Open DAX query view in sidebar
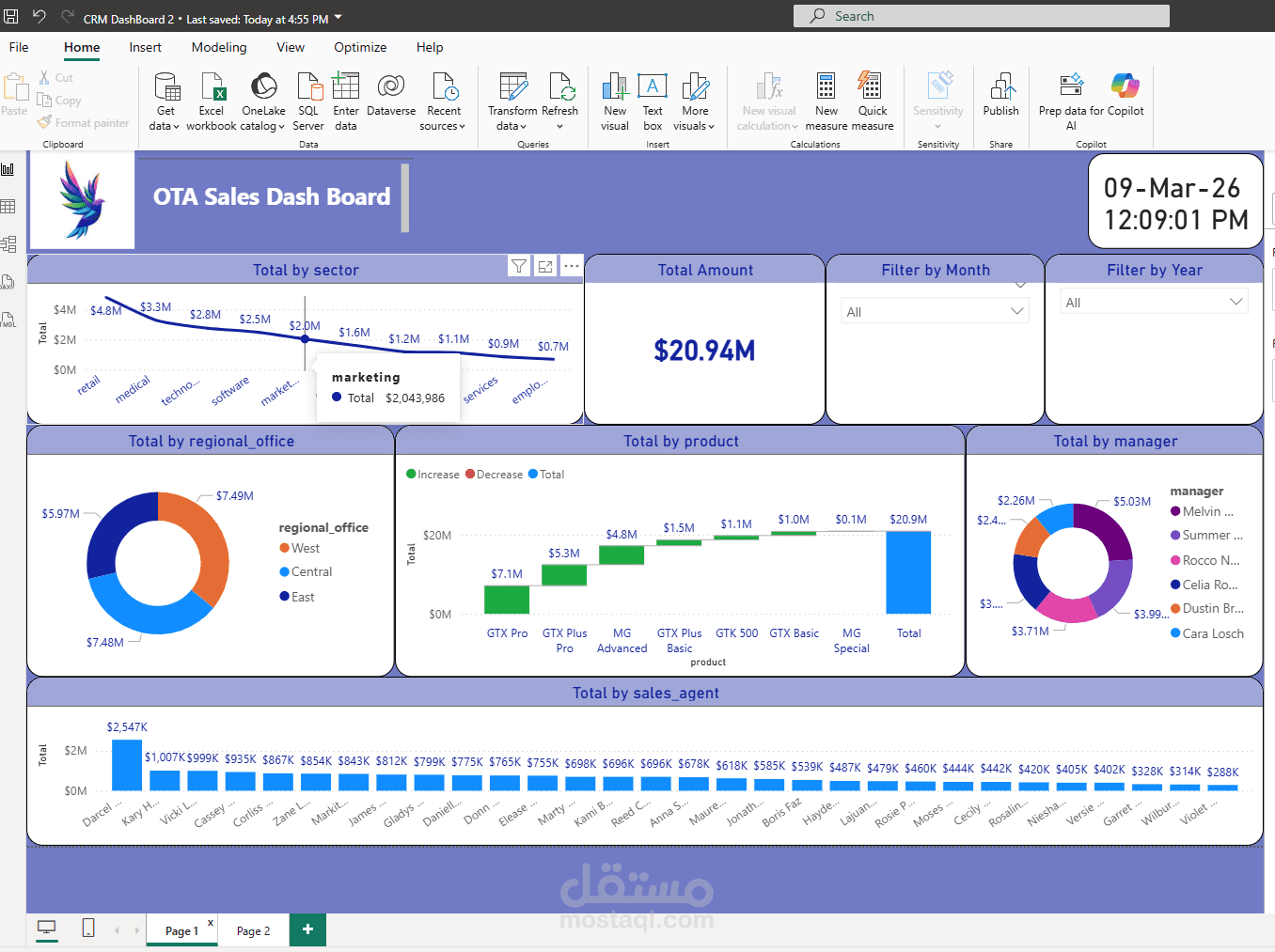This screenshot has width=1275, height=952. tap(8, 282)
